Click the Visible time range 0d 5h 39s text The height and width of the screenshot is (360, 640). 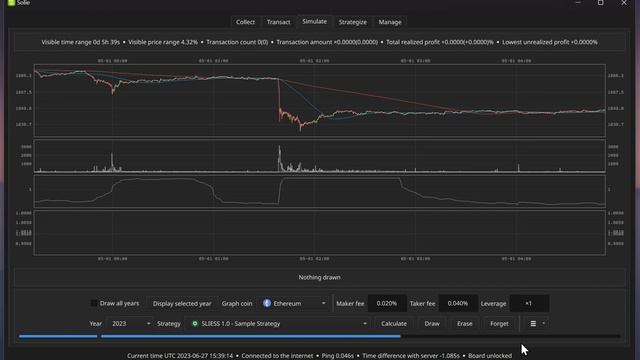tap(80, 42)
